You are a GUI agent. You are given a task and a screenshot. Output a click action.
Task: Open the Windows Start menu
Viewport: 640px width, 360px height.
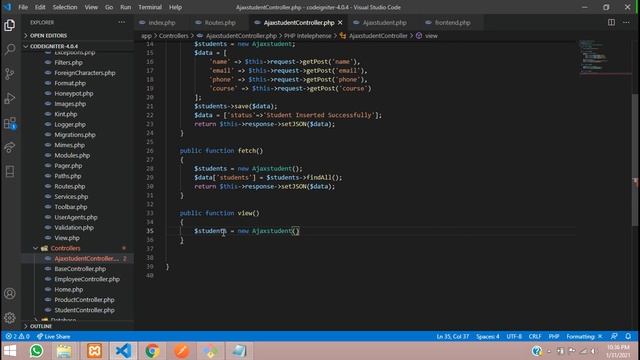point(10,351)
